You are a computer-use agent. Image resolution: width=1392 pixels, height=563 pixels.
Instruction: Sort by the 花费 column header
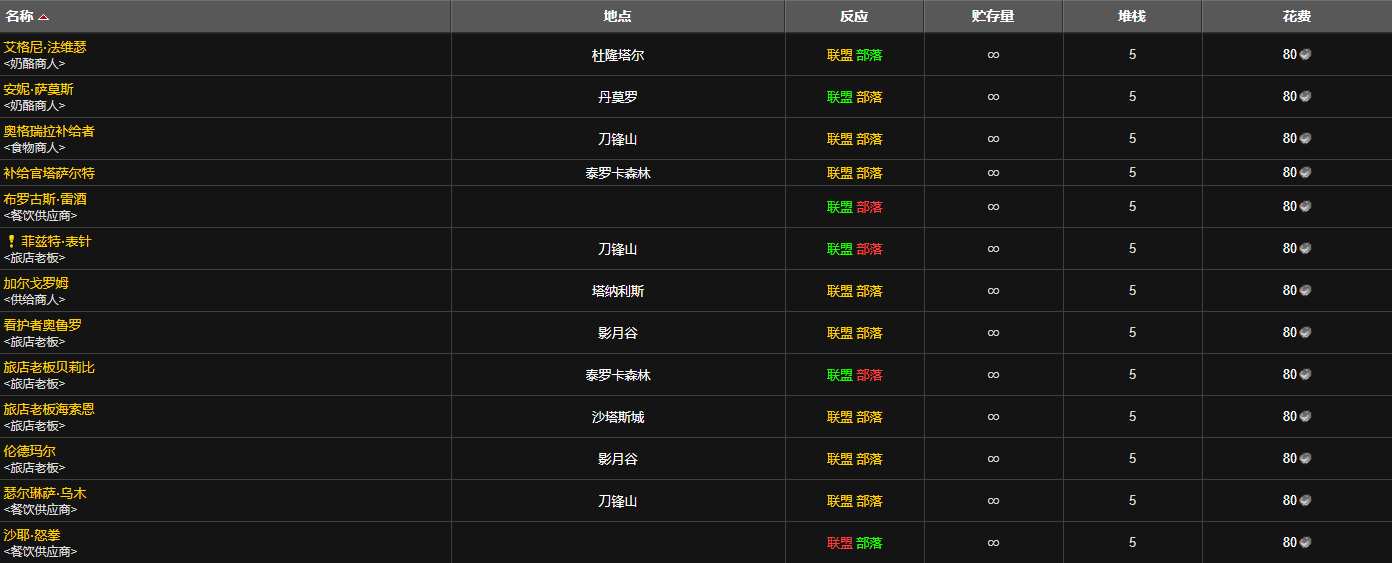(1297, 16)
